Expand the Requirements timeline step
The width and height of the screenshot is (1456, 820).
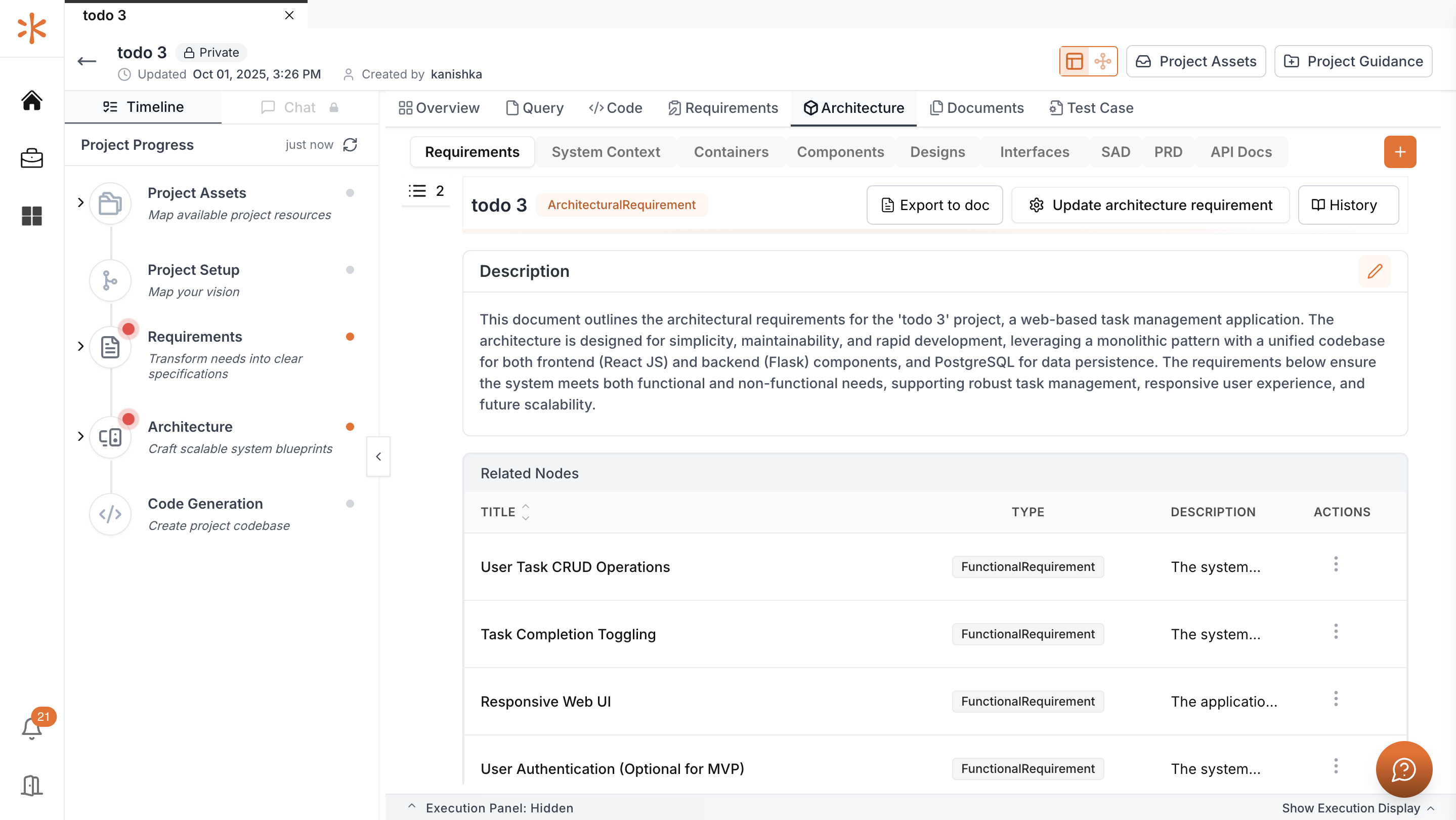[81, 346]
